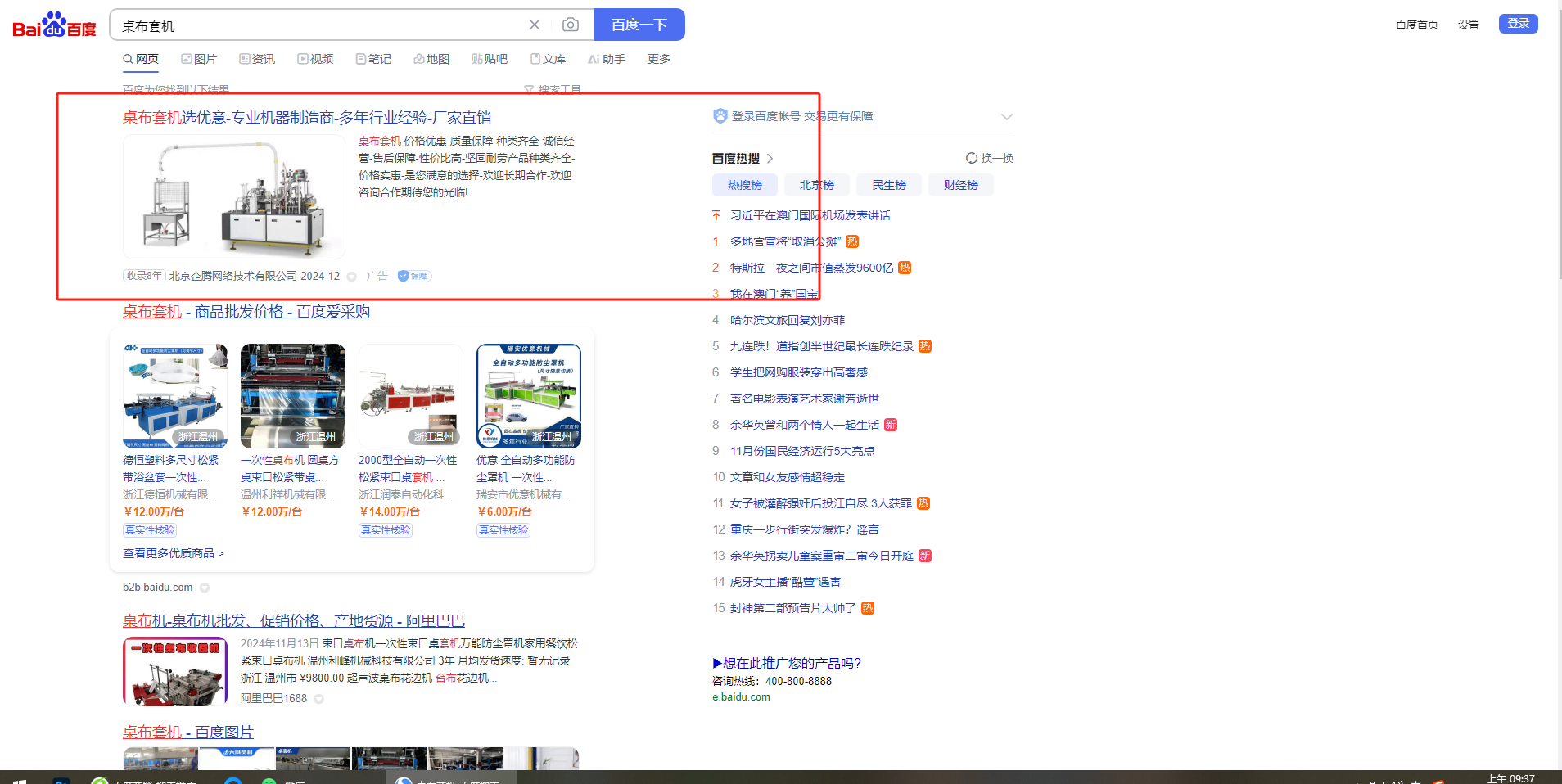Viewport: 1562px width, 784px height.
Task: Open hot item 虎牙女主播"酷萱"遇害
Action: (785, 582)
